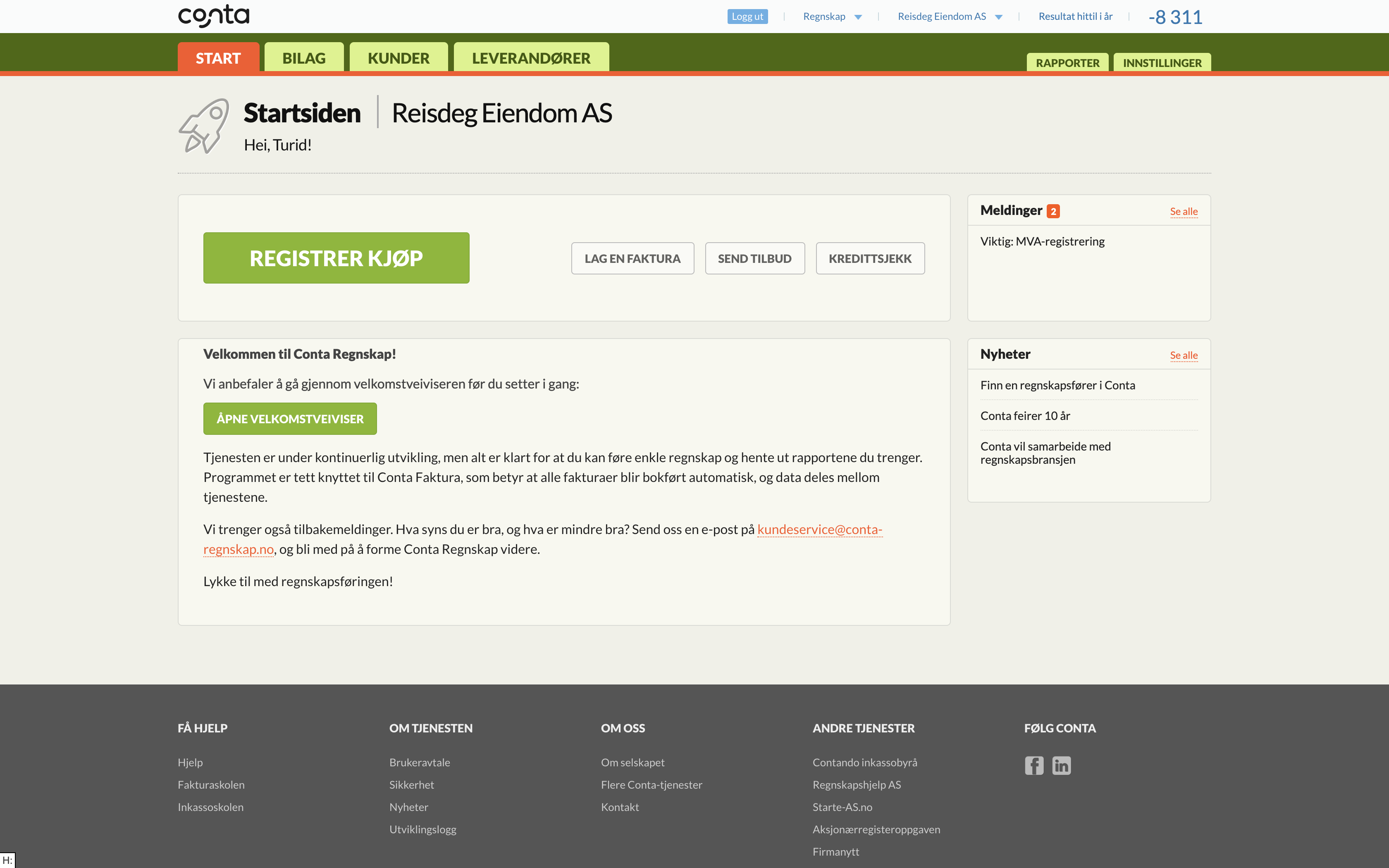Click the -8 311 result figure

pos(1176,17)
